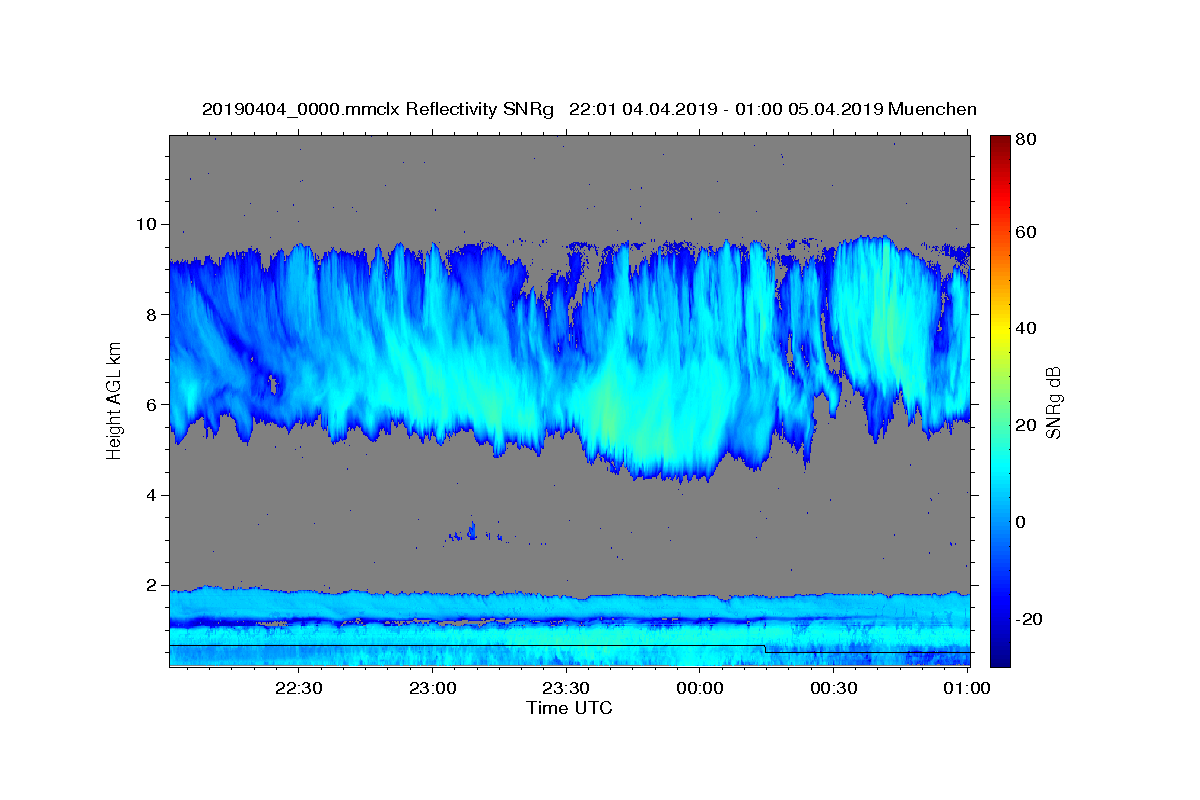Click the '23:30' time axis tick label
The width and height of the screenshot is (1200, 800).
click(565, 689)
